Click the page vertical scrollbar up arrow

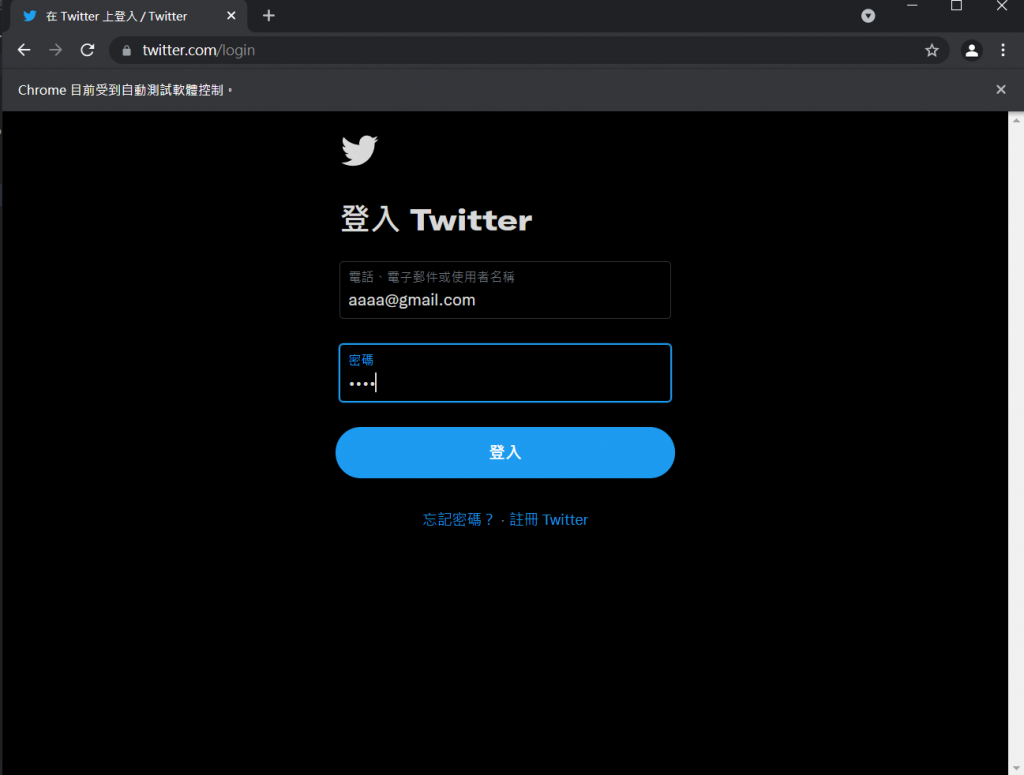coord(1016,120)
